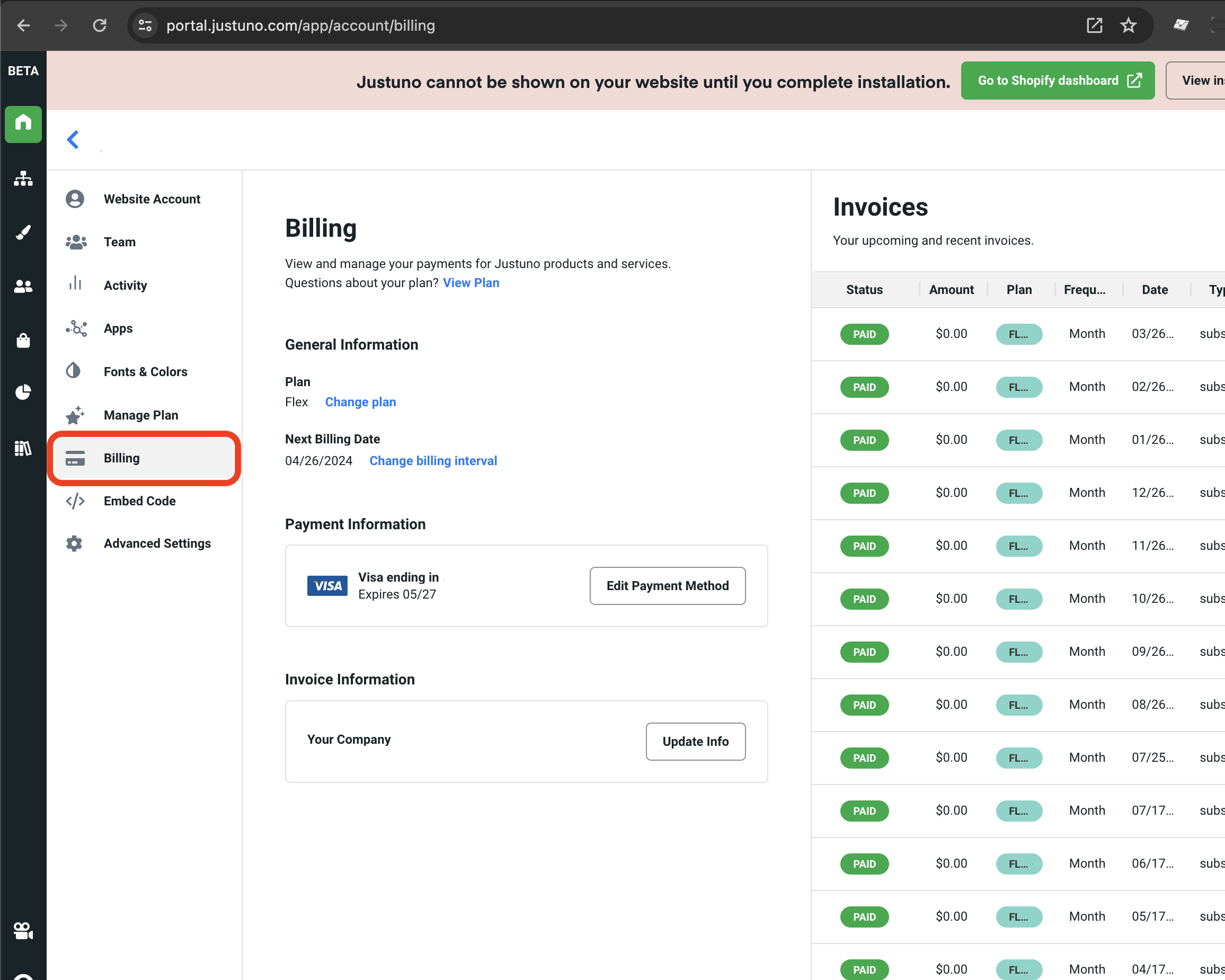Click the green home icon in sidebar
The image size is (1225, 980).
pyautogui.click(x=23, y=123)
